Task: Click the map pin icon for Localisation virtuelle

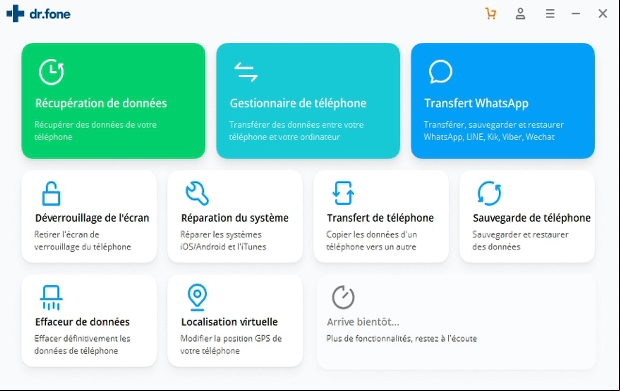Action: tap(197, 297)
